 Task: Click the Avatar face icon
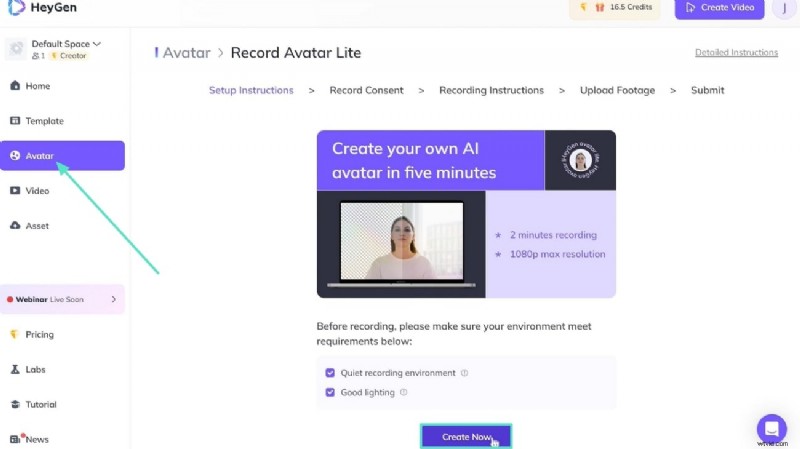click(x=15, y=156)
